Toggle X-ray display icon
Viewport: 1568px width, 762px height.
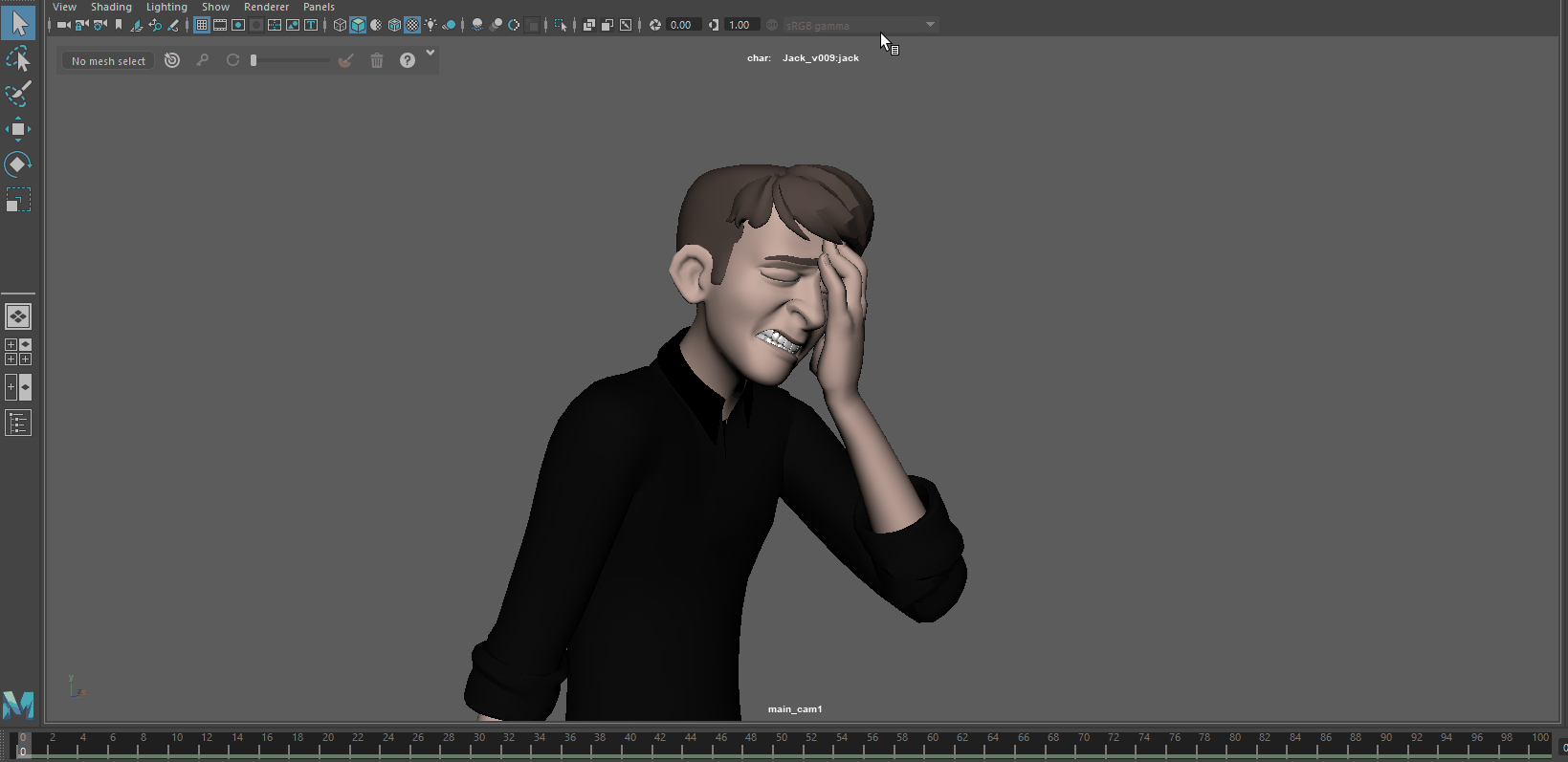point(589,25)
